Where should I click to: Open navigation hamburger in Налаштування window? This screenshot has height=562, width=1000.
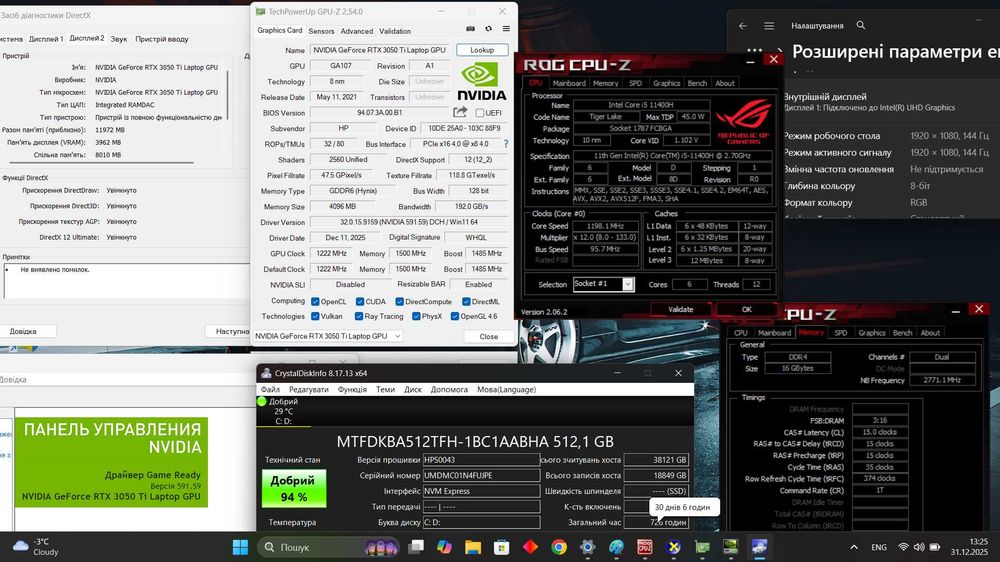tap(769, 26)
